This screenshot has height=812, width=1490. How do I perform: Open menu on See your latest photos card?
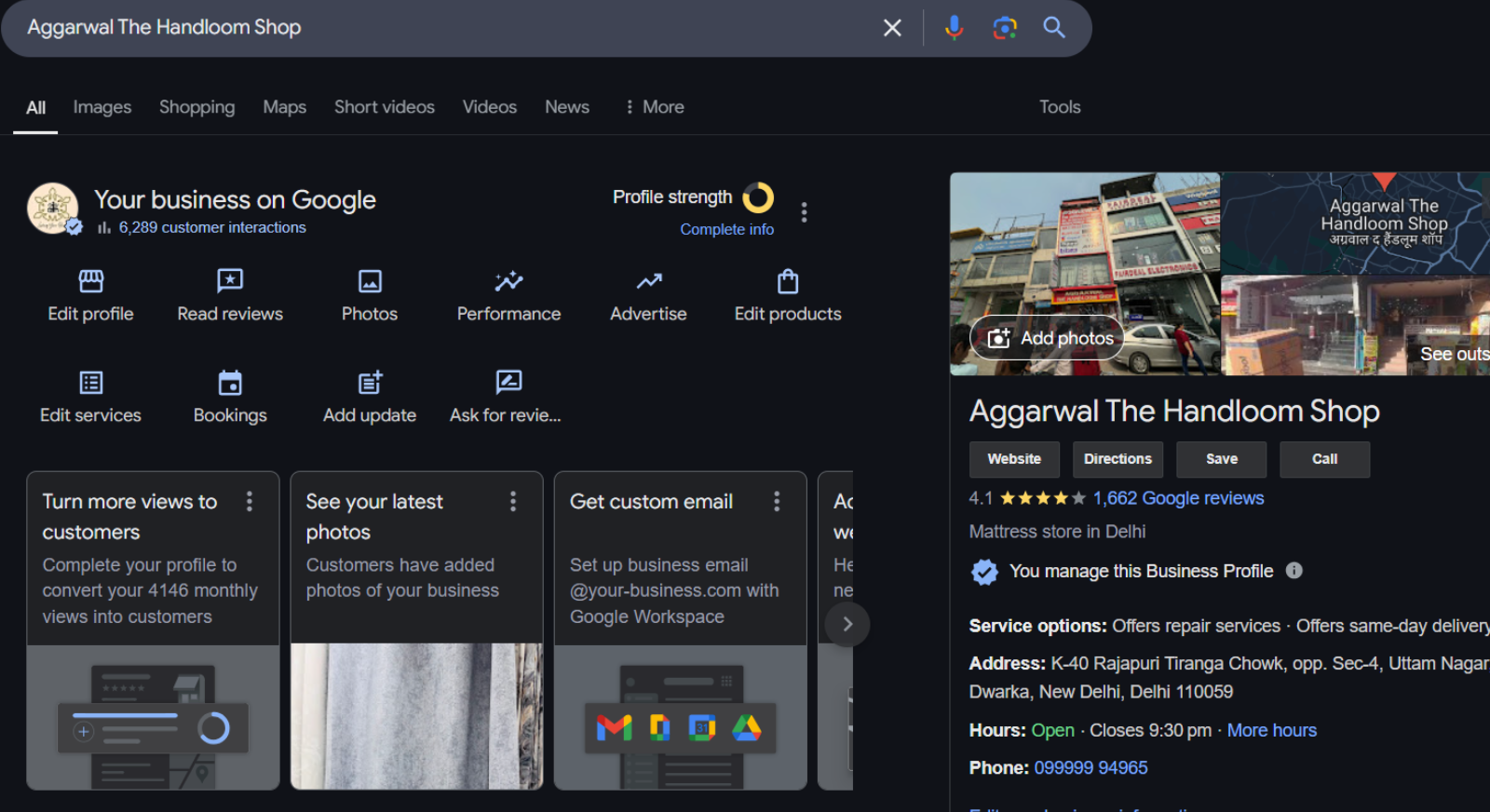click(x=513, y=502)
